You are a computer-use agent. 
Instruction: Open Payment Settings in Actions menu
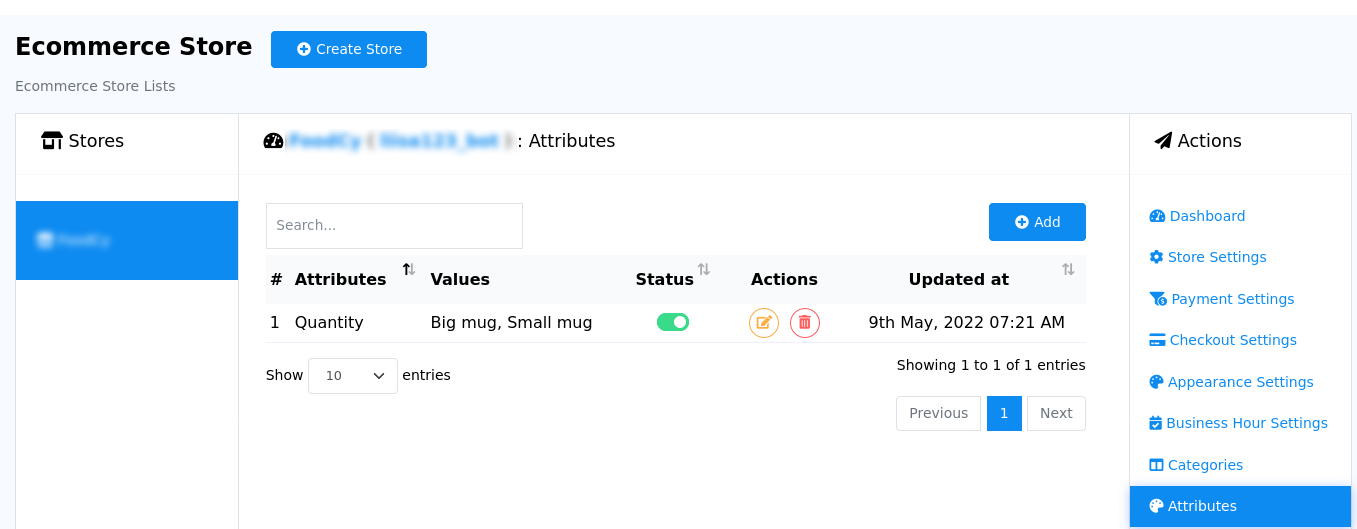pyautogui.click(x=1232, y=299)
